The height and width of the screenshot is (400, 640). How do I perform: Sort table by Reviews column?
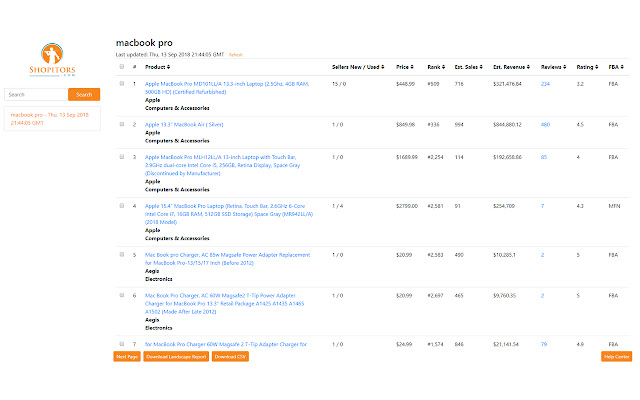click(x=553, y=67)
